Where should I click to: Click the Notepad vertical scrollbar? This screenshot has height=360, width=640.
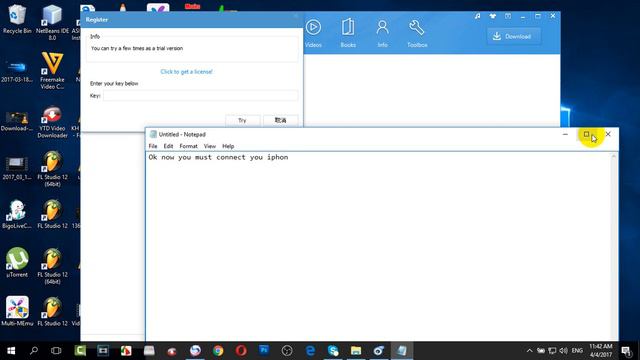tap(613, 247)
